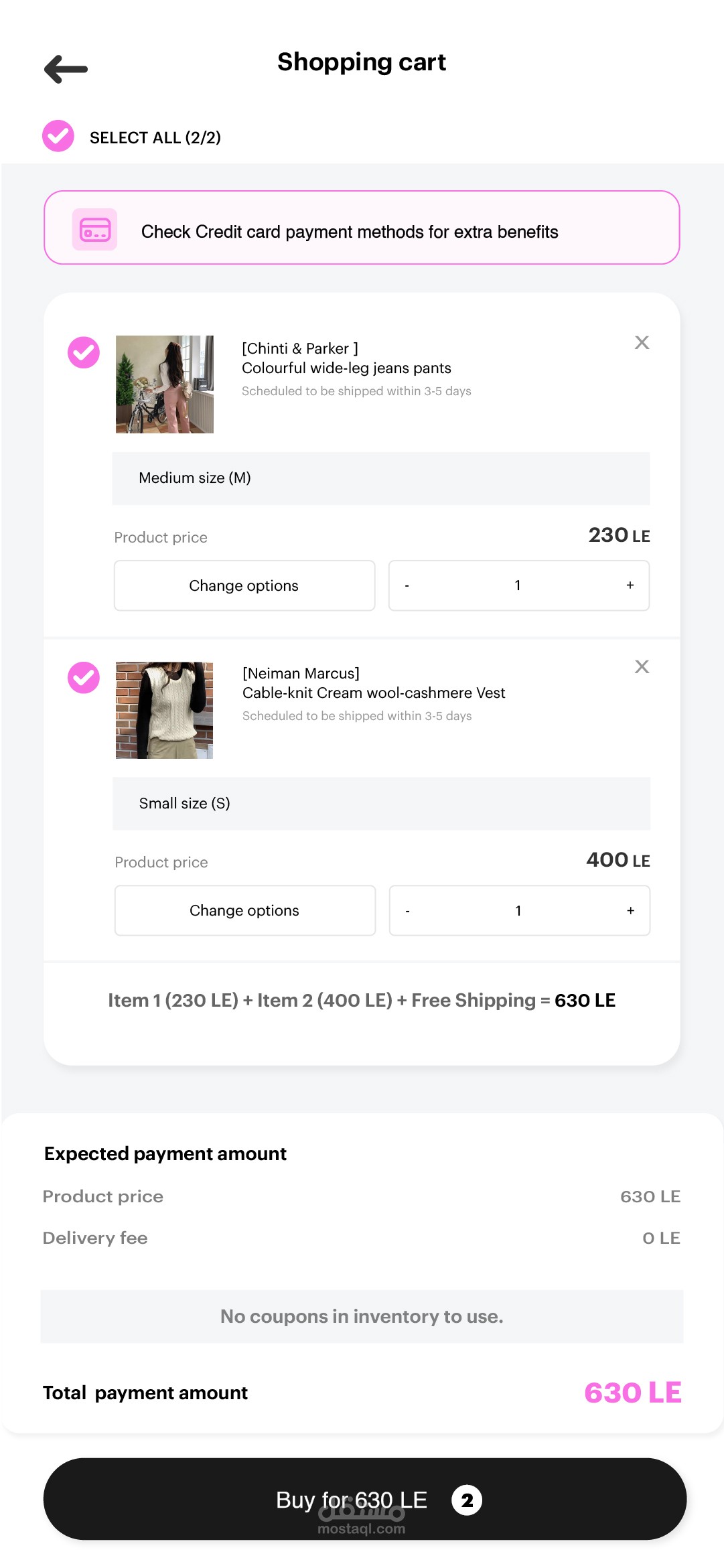Open the Medium size (M) selector
The image size is (724, 1568).
click(380, 478)
